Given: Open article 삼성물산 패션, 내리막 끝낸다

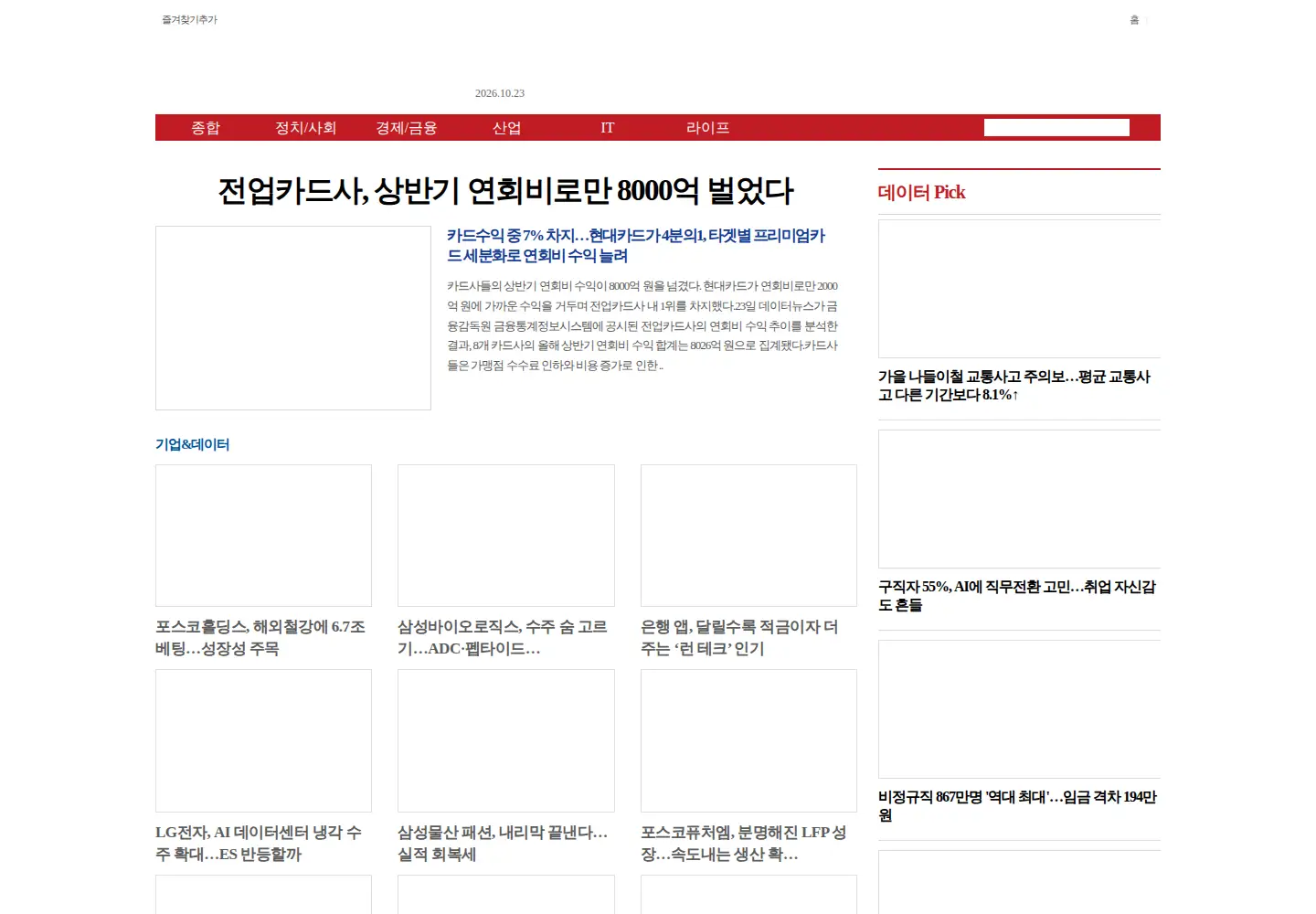Looking at the screenshot, I should [x=503, y=844].
